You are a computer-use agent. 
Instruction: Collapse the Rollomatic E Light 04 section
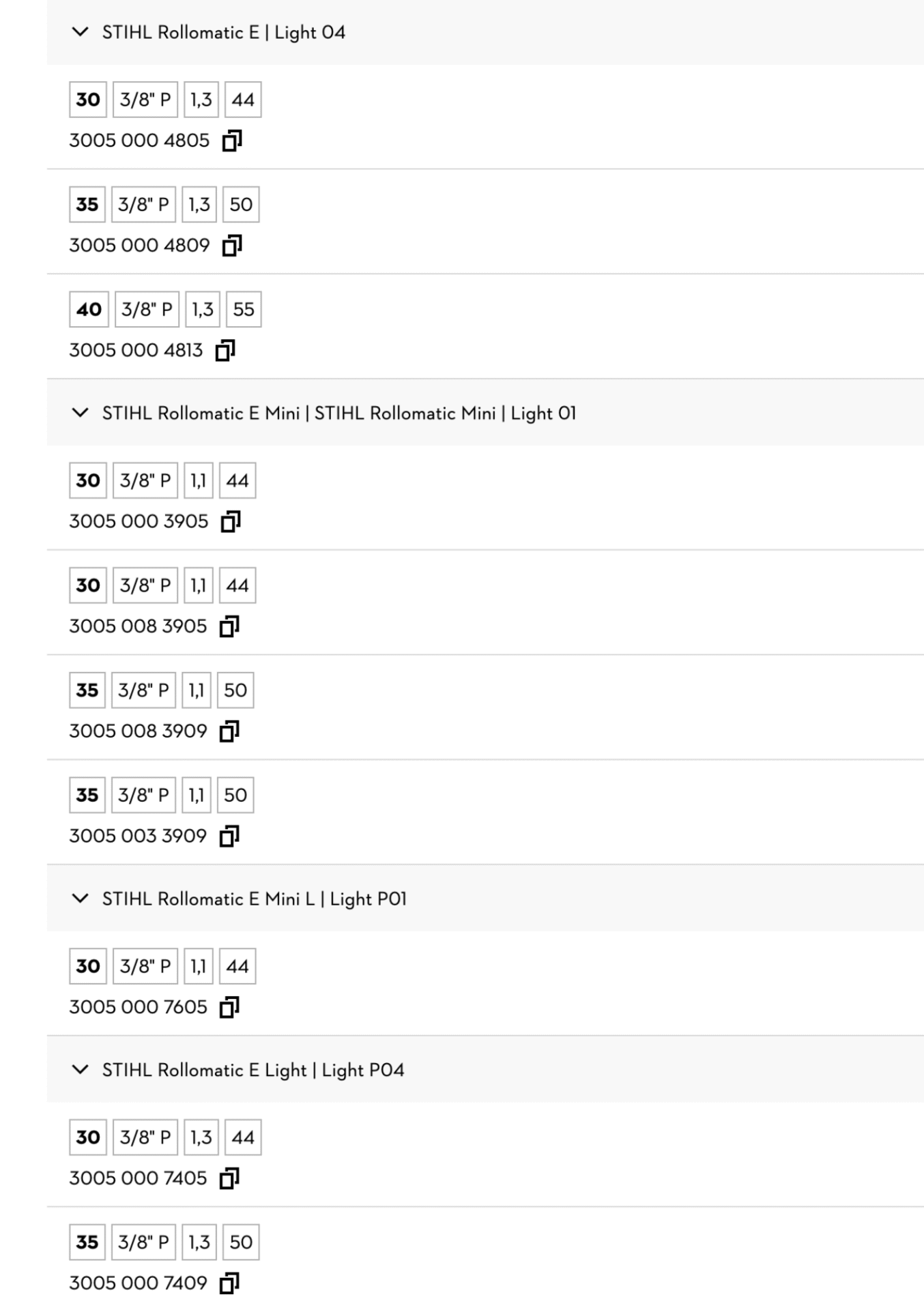tap(80, 32)
